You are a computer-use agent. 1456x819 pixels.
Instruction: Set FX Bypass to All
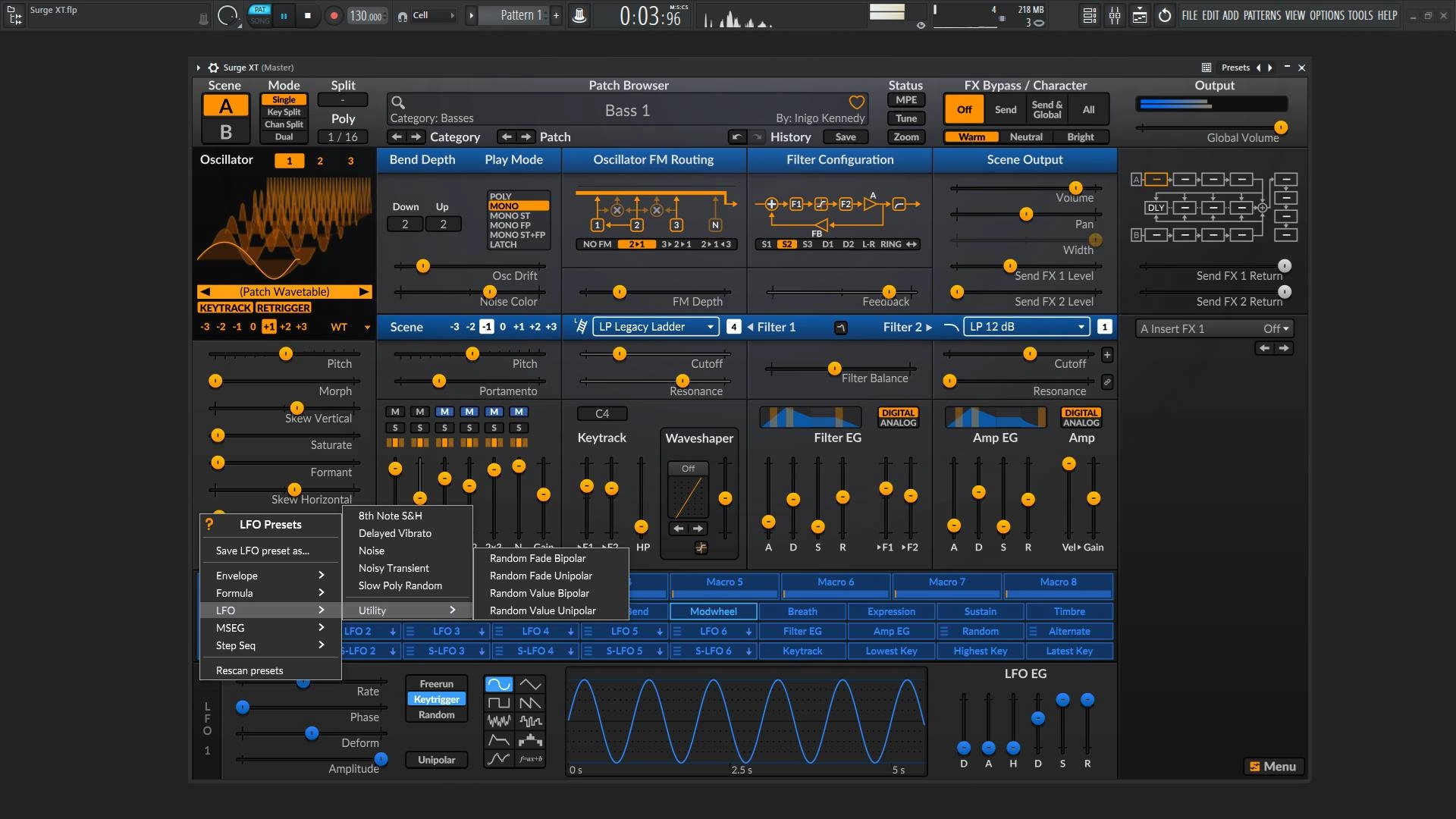(x=1088, y=110)
